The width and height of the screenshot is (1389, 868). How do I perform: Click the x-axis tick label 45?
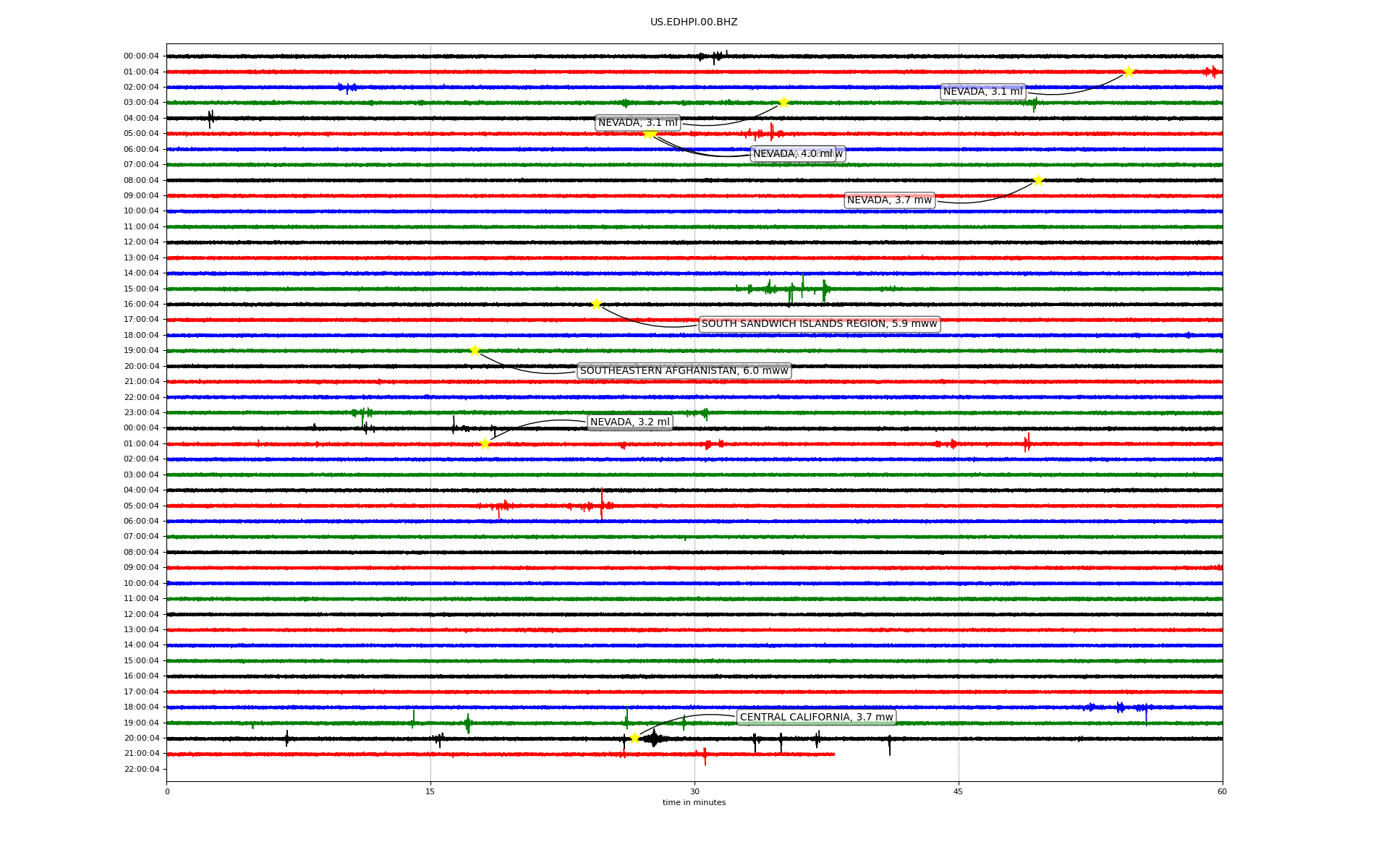tap(959, 791)
